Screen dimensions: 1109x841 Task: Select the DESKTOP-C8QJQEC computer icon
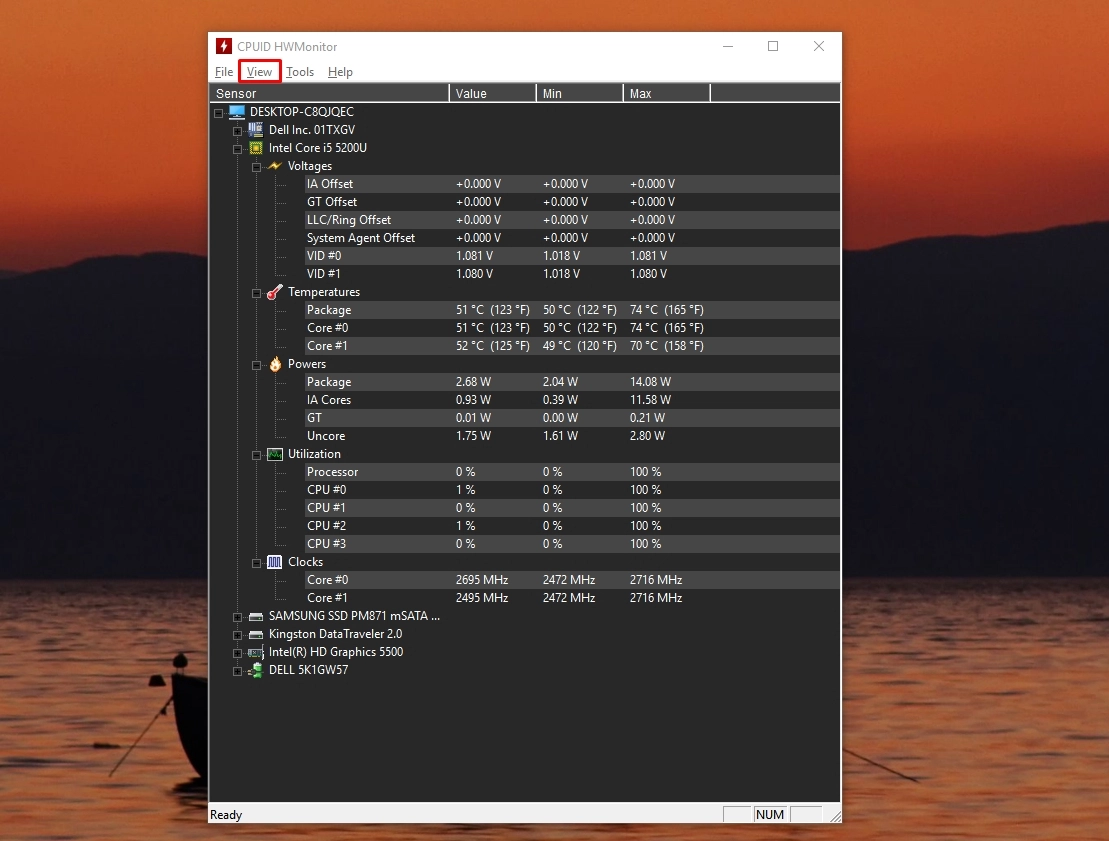(237, 112)
